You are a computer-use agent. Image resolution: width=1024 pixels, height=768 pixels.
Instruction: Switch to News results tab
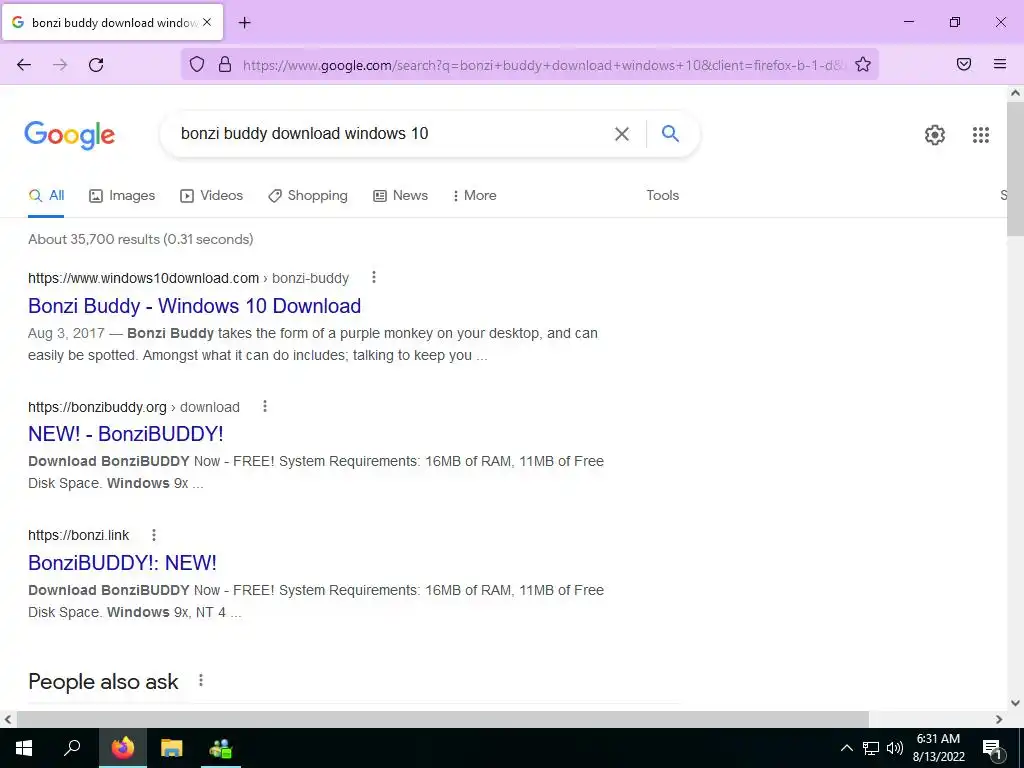click(x=400, y=195)
